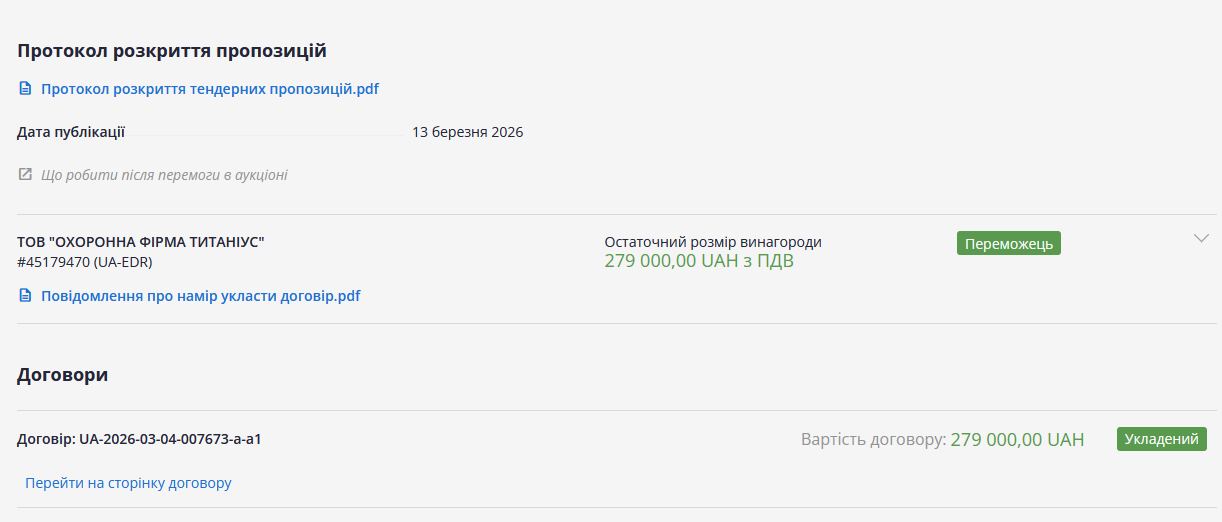The height and width of the screenshot is (522, 1222).
Task: Click the PDF document icon beside the tender protocol file
Action: click(x=26, y=89)
